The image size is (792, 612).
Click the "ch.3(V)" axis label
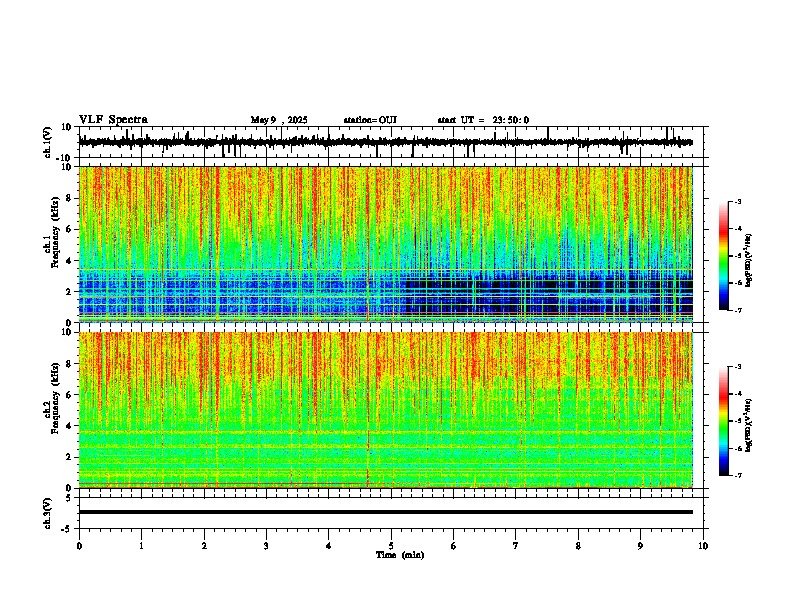48,513
